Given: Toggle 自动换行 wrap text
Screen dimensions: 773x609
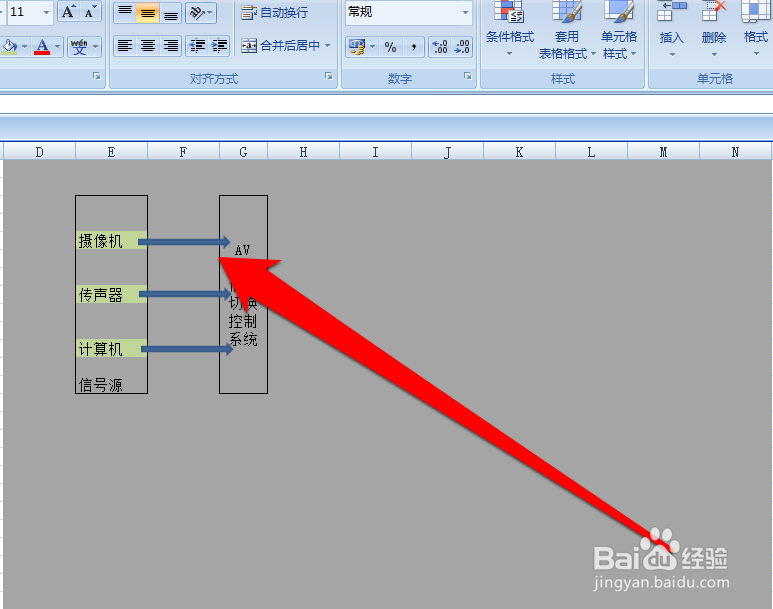Looking at the screenshot, I should point(275,13).
